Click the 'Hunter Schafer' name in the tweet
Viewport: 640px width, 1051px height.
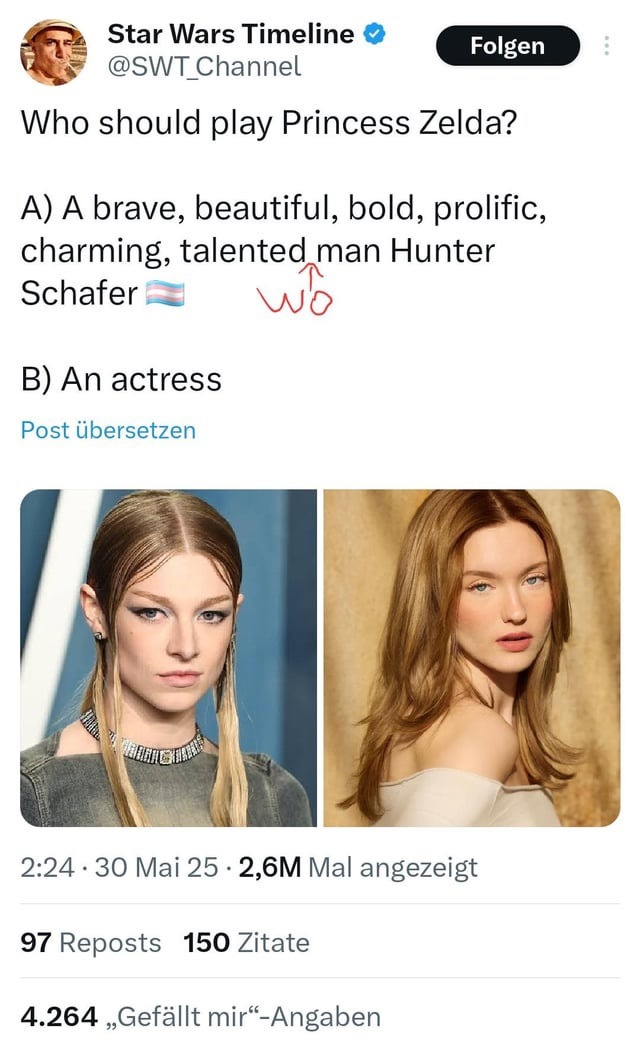[258, 272]
